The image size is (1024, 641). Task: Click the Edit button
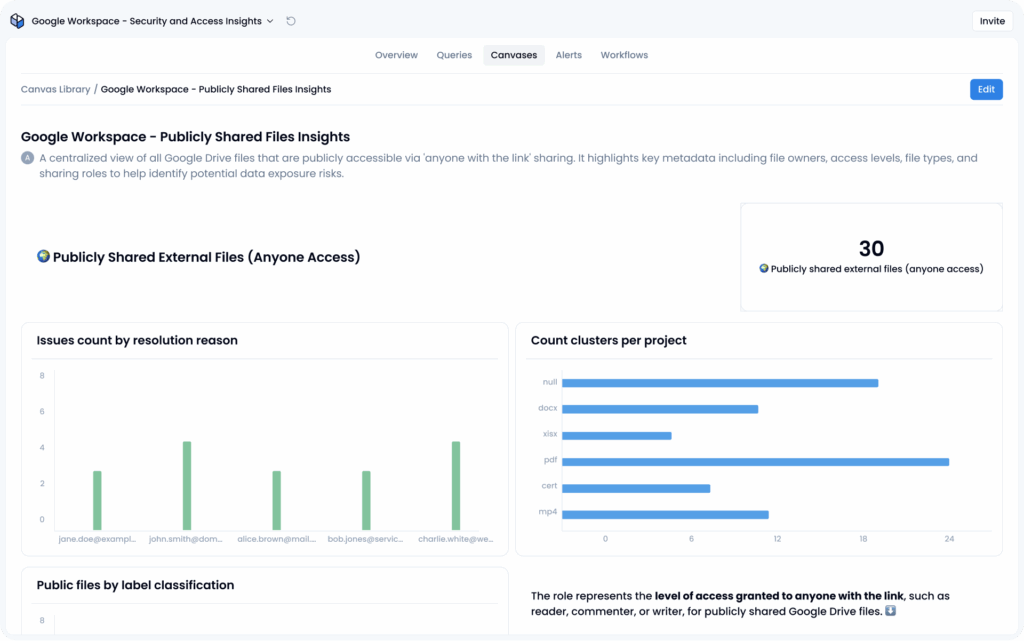[x=986, y=89]
